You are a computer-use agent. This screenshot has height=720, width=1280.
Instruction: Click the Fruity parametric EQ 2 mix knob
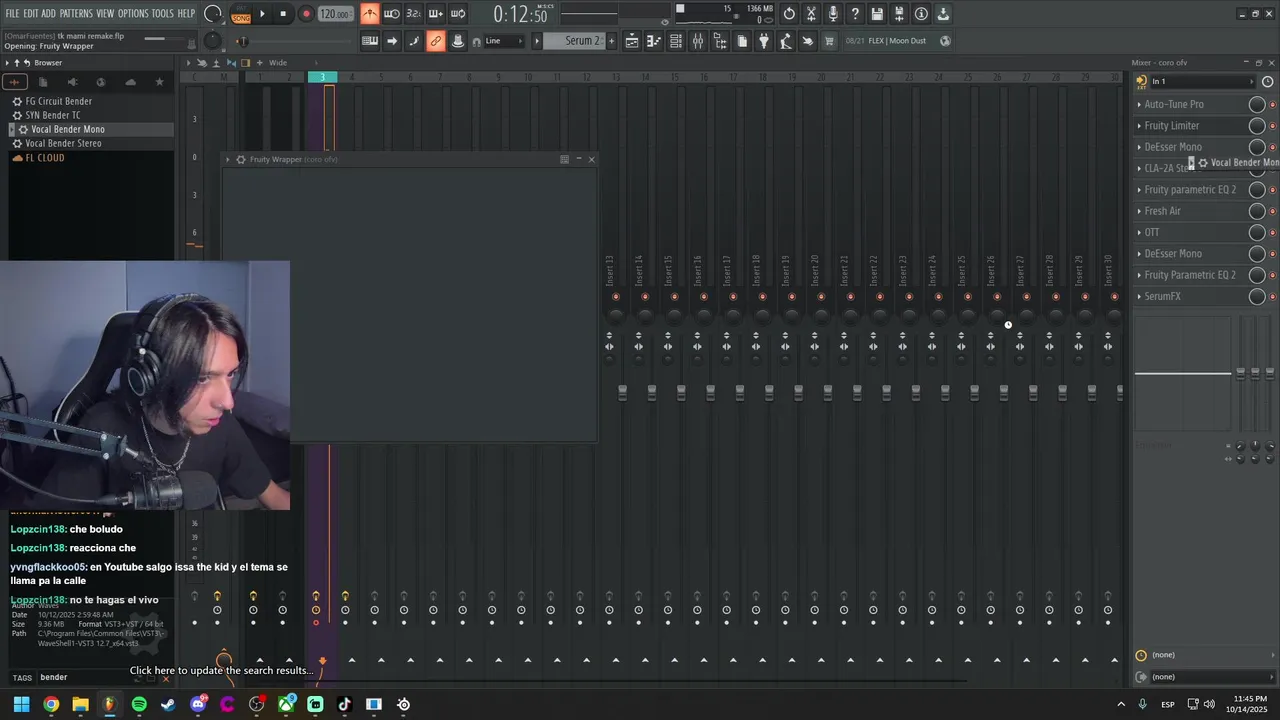[x=1257, y=190]
